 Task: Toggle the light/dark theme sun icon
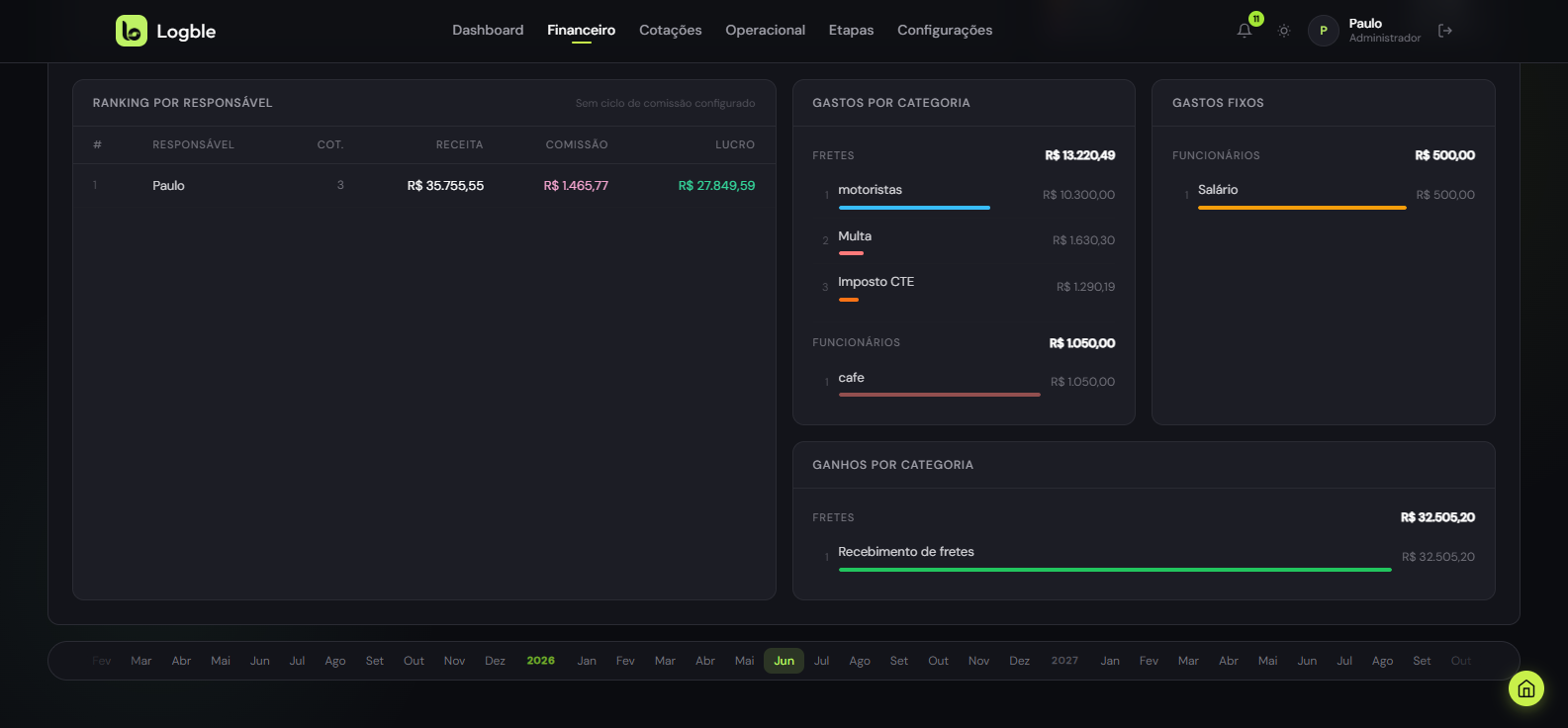(x=1284, y=31)
